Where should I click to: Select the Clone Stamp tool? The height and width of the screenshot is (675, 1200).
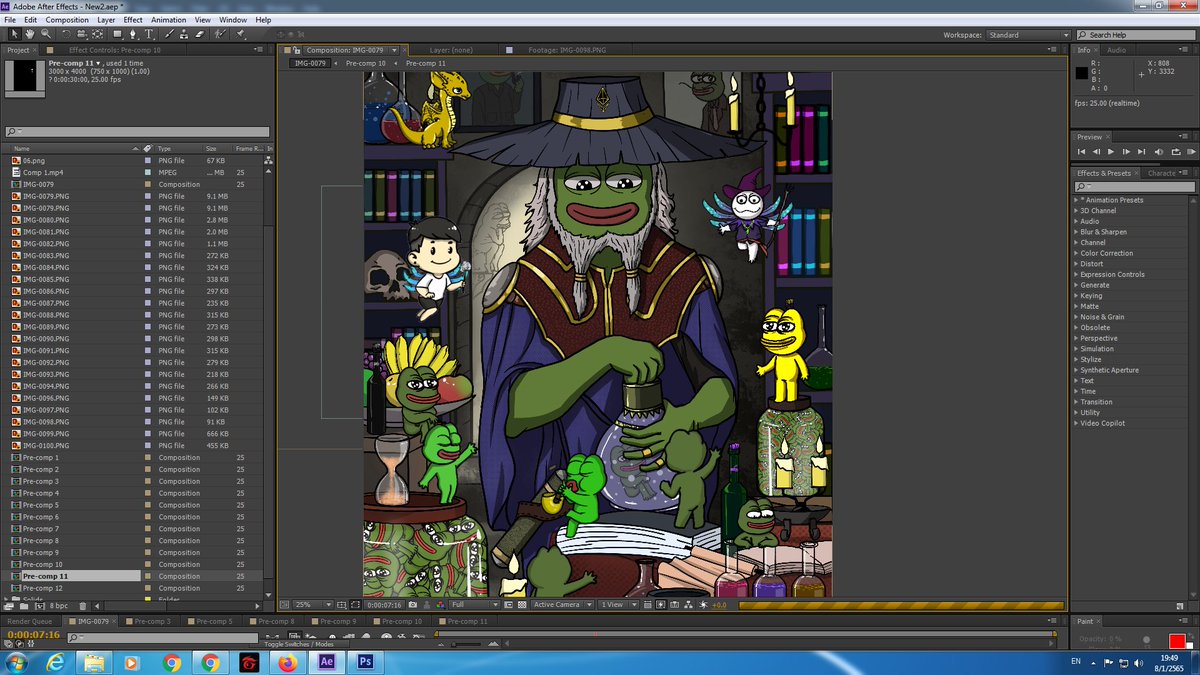[184, 34]
